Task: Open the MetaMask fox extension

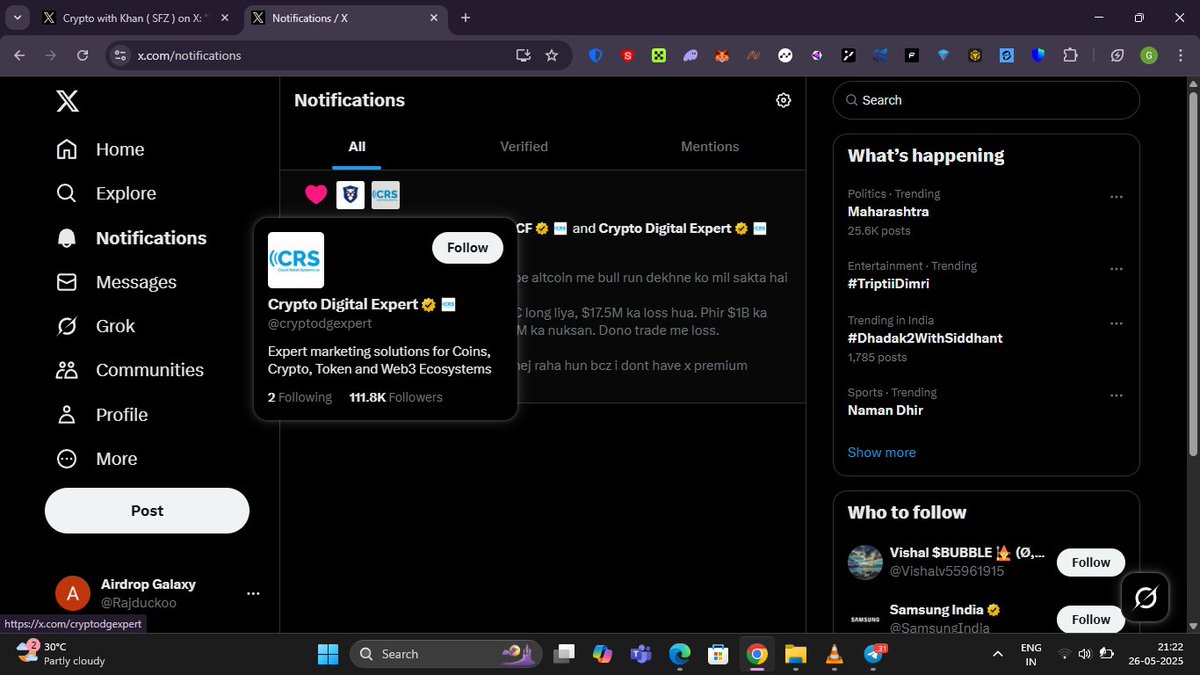Action: point(722,56)
